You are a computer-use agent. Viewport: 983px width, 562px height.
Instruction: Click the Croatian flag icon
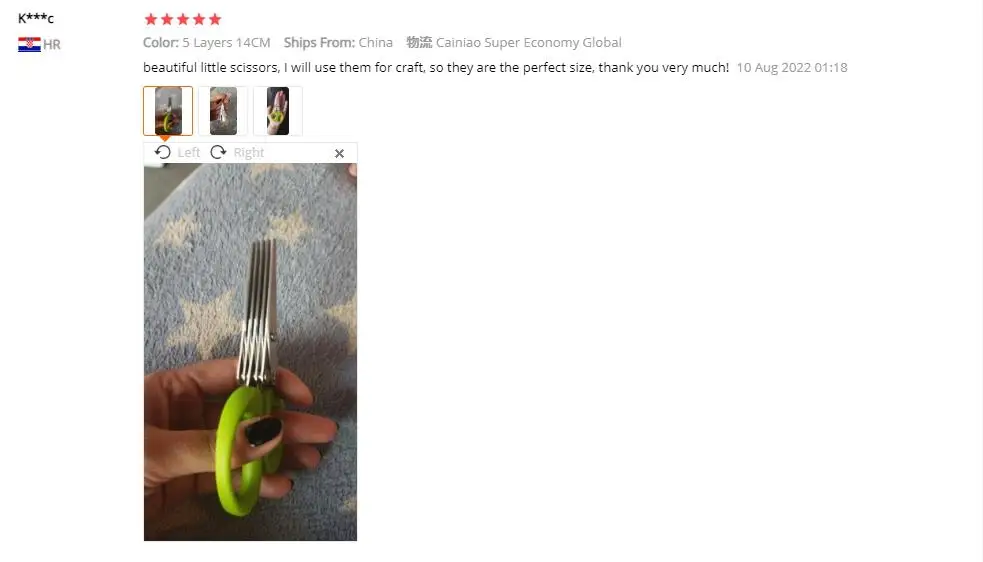(29, 45)
